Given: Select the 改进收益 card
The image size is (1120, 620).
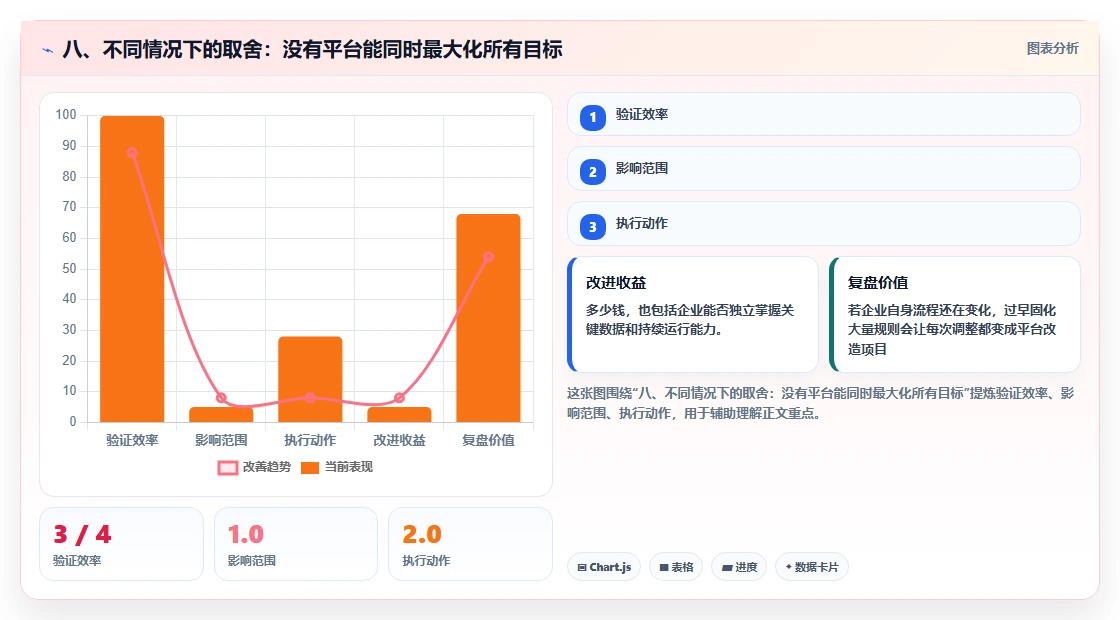Looking at the screenshot, I should click(692, 314).
